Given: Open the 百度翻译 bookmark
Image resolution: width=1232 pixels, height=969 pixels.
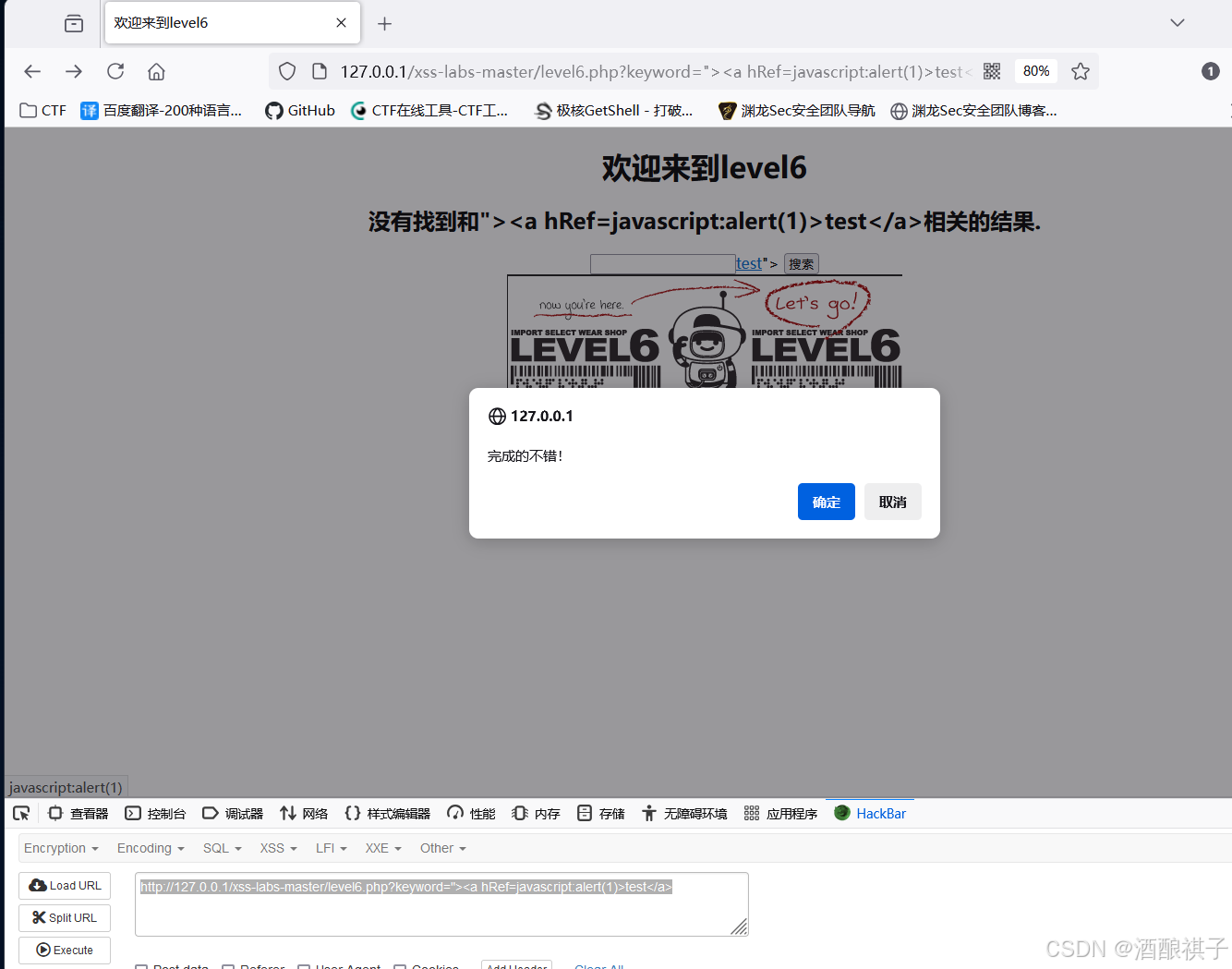Looking at the screenshot, I should [162, 111].
